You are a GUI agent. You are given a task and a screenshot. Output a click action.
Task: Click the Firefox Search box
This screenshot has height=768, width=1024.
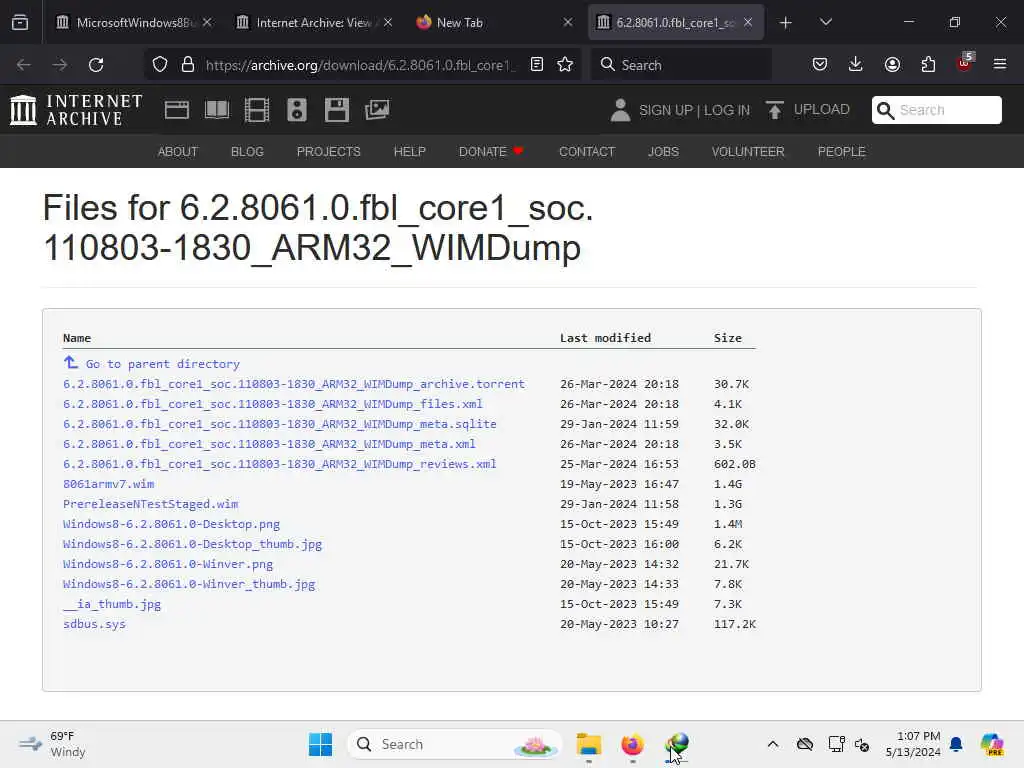point(680,65)
